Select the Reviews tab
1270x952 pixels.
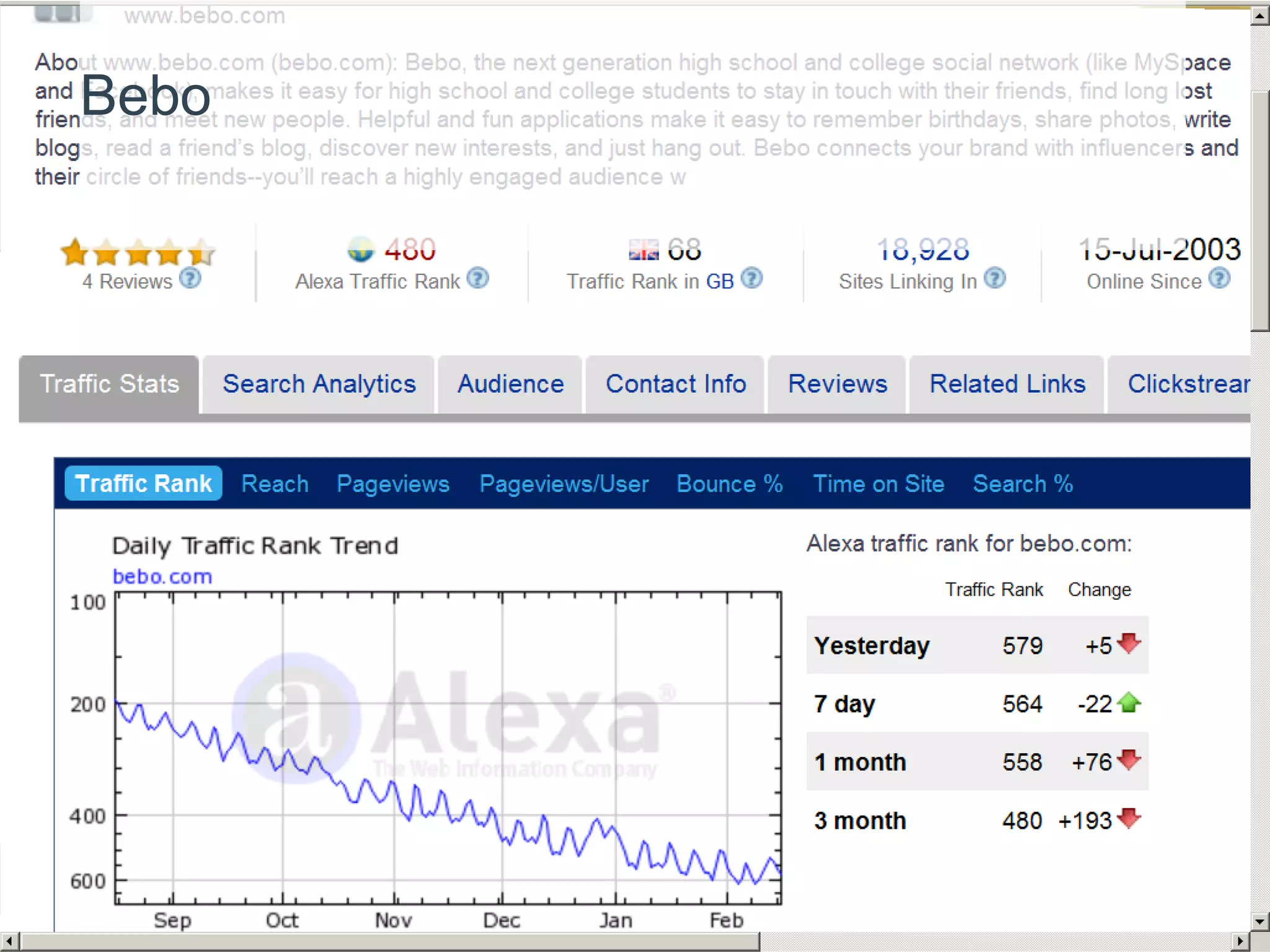pyautogui.click(x=837, y=384)
